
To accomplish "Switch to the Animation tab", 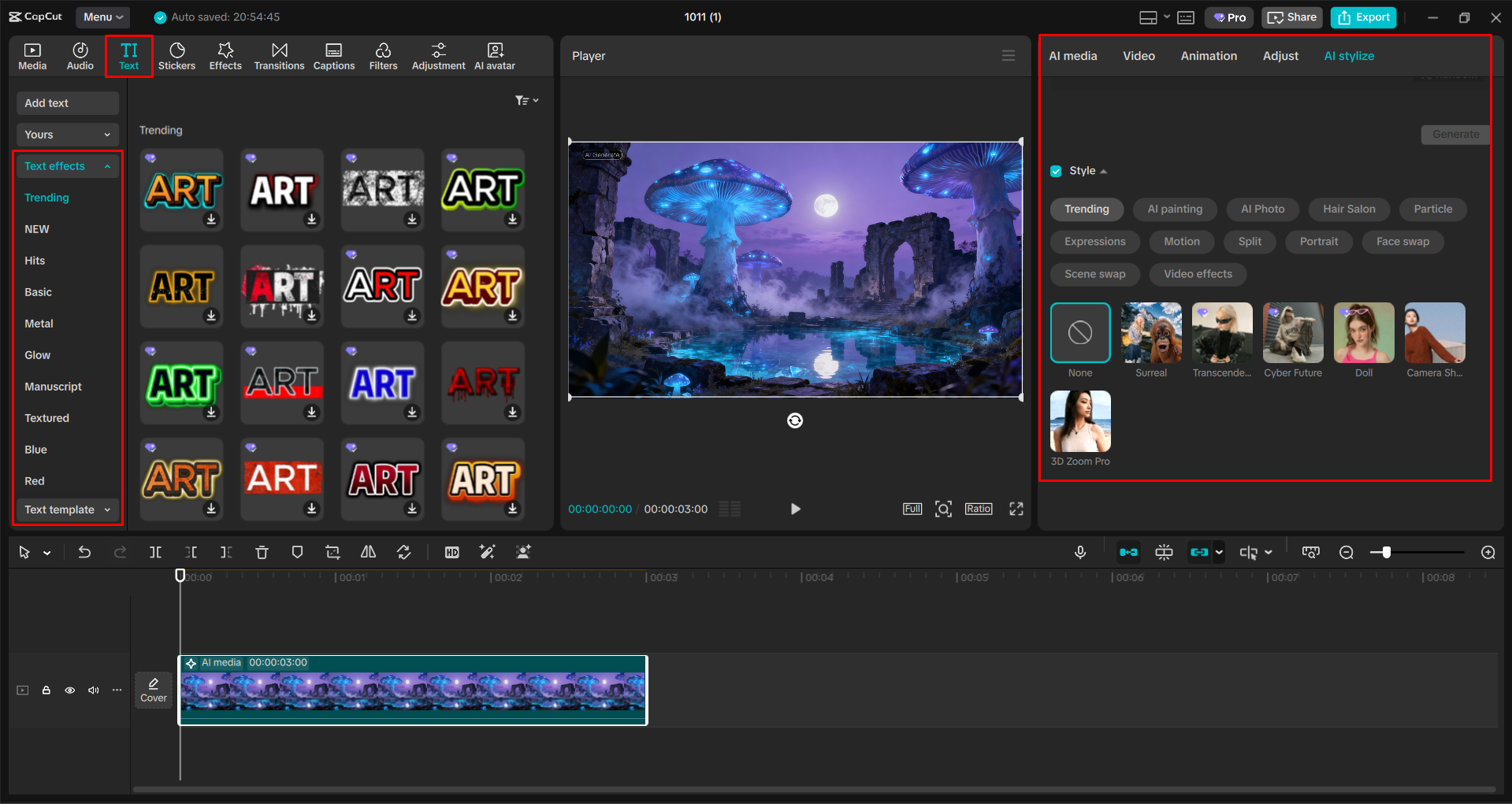I will [x=1208, y=55].
